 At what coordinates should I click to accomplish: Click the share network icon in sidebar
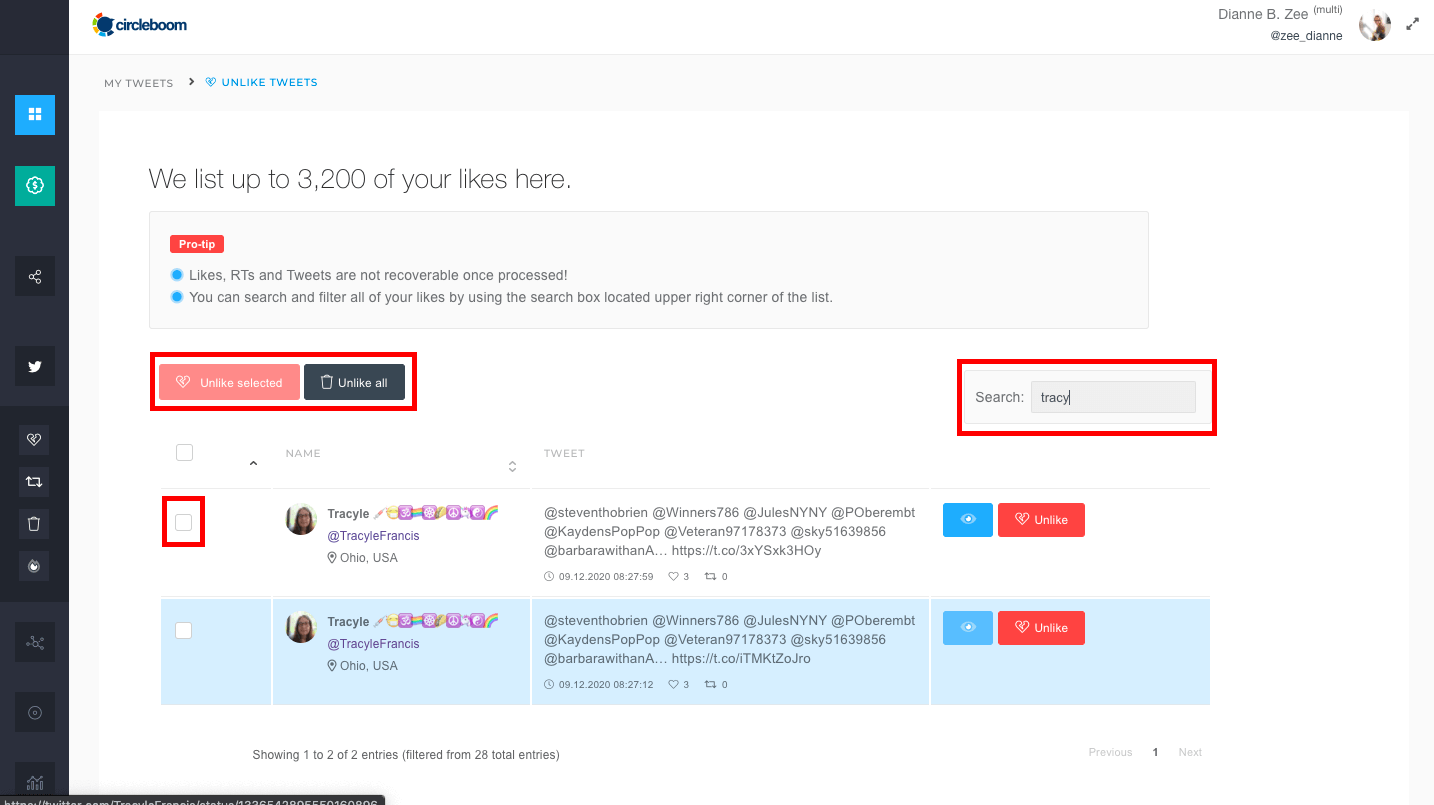(35, 276)
